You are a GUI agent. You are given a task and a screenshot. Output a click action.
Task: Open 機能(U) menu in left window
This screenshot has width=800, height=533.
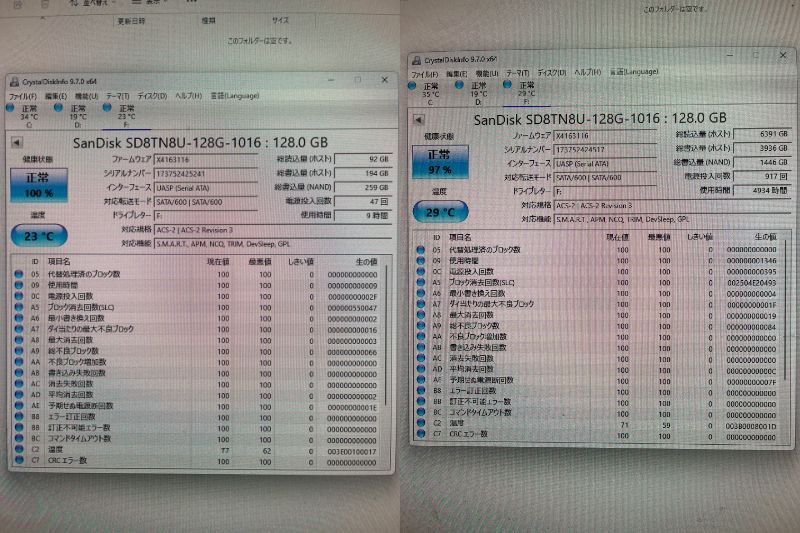point(86,96)
